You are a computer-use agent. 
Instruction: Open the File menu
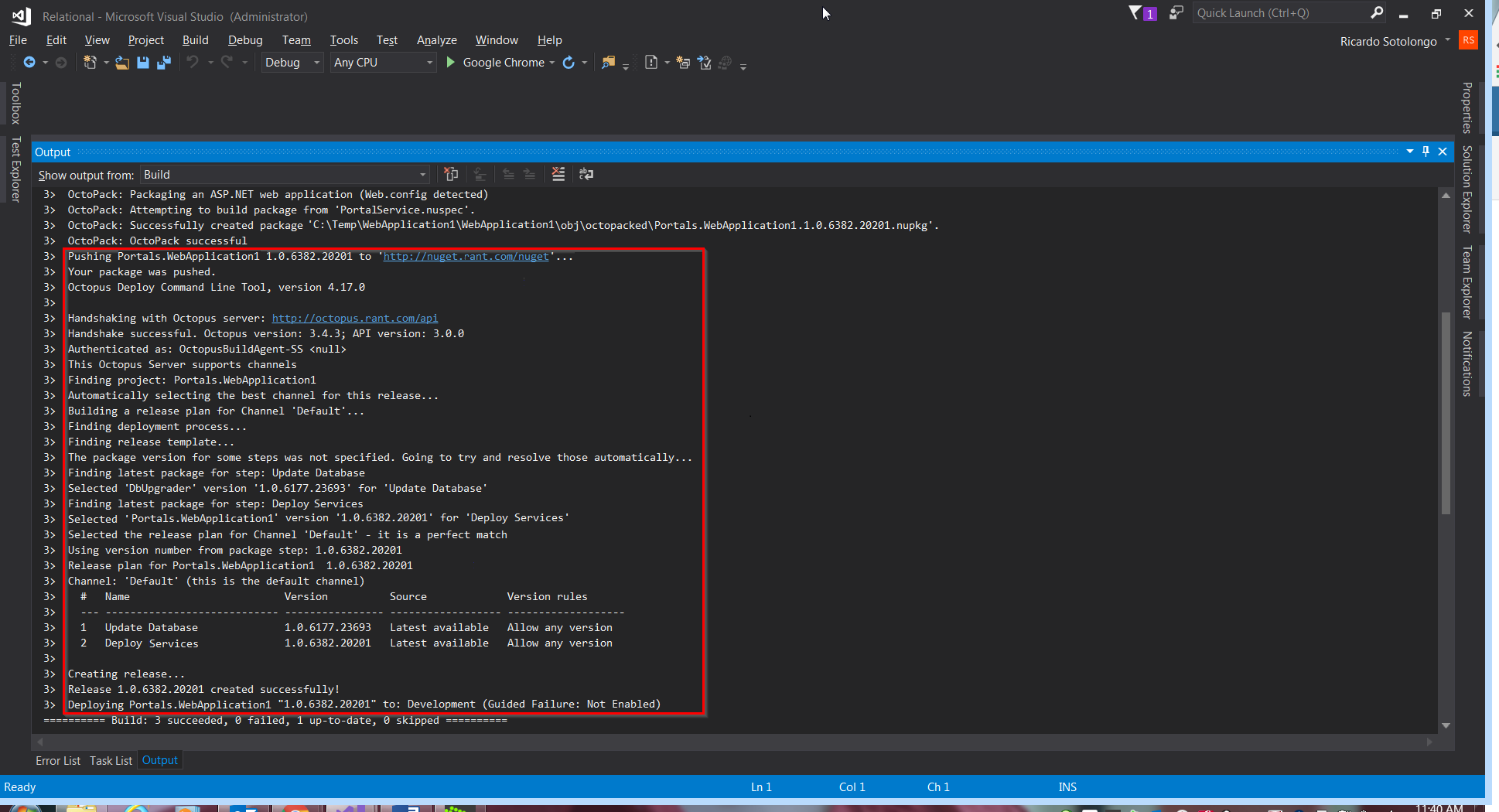click(x=18, y=40)
